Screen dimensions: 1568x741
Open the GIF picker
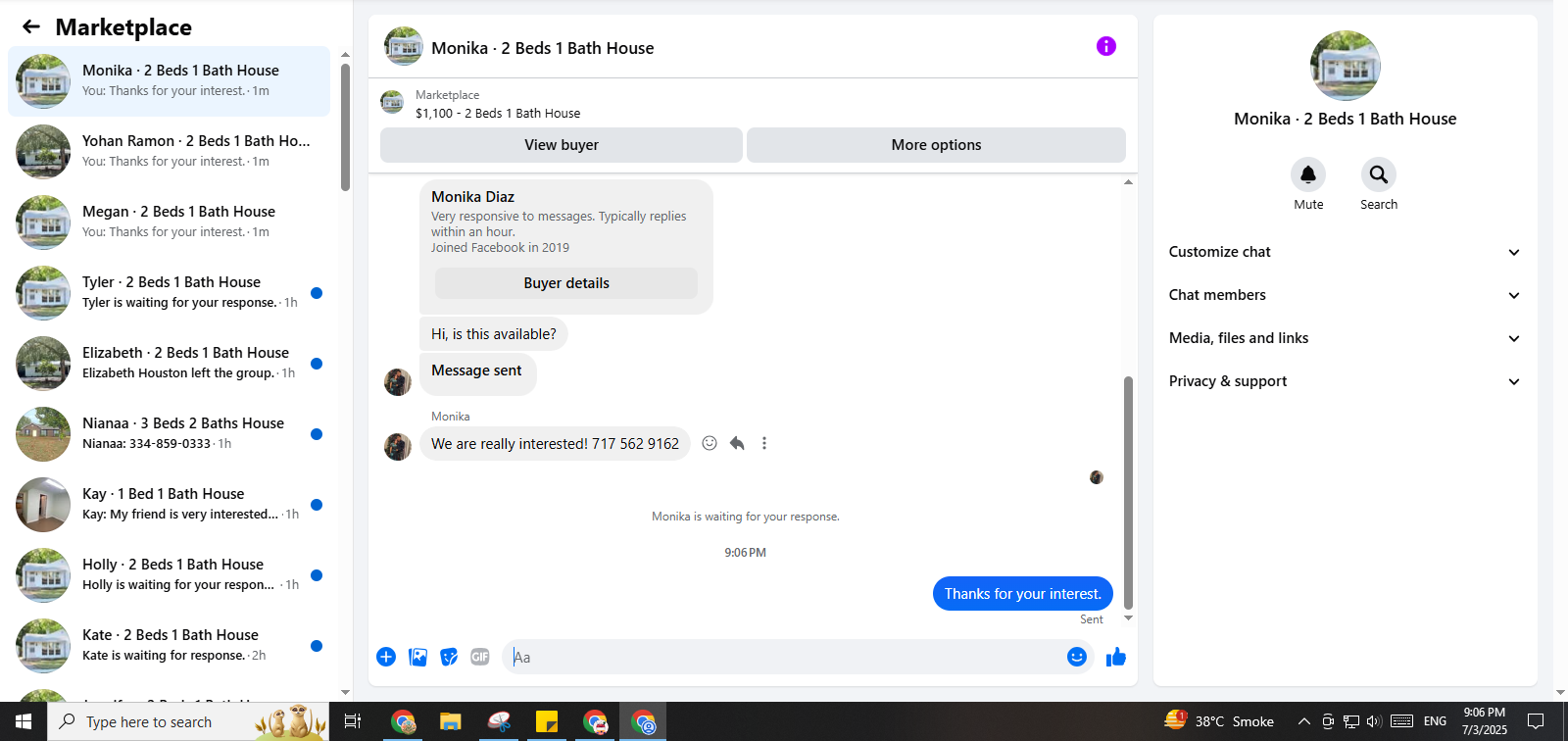click(x=480, y=657)
